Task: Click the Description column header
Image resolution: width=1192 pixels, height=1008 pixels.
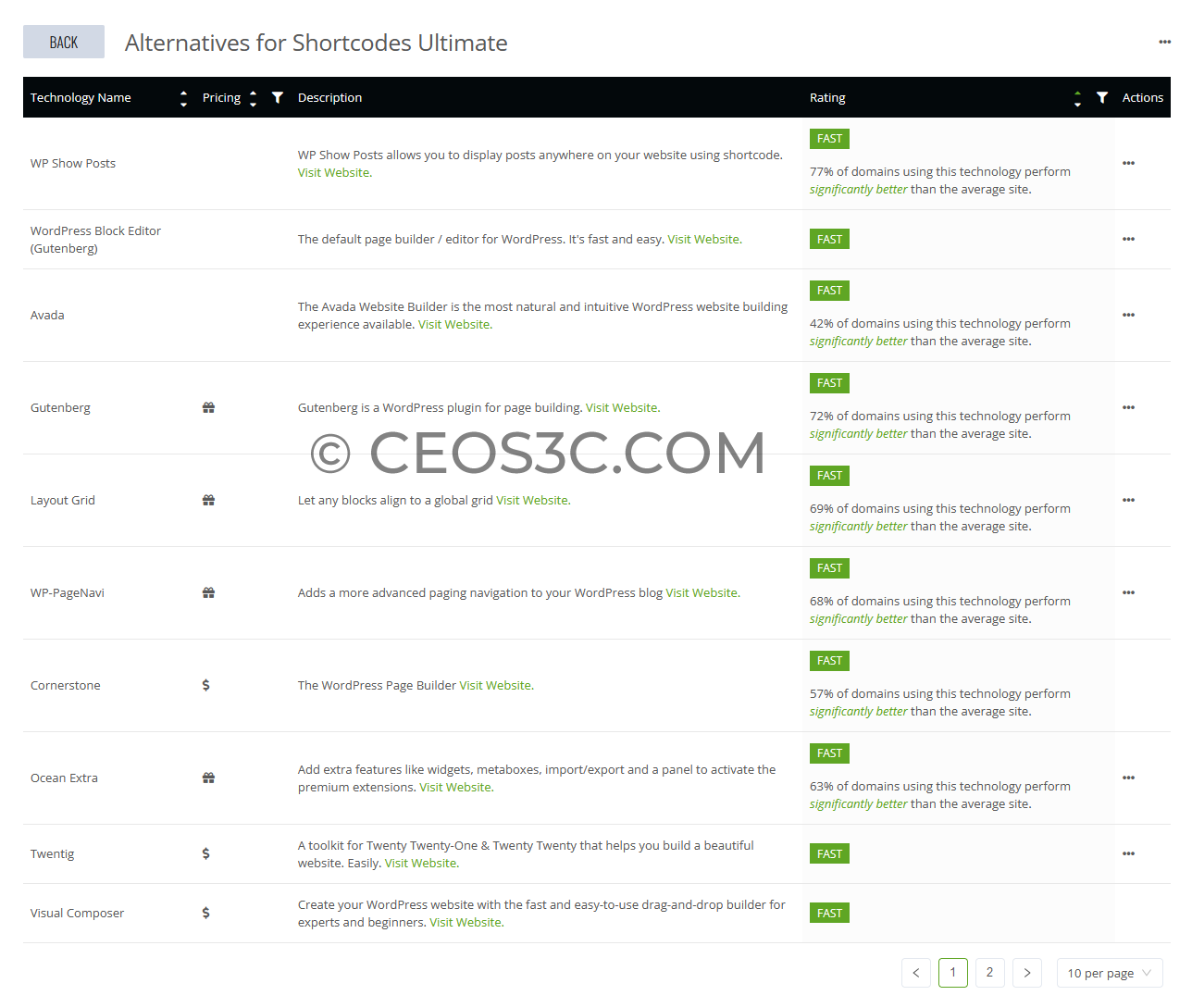Action: click(329, 97)
